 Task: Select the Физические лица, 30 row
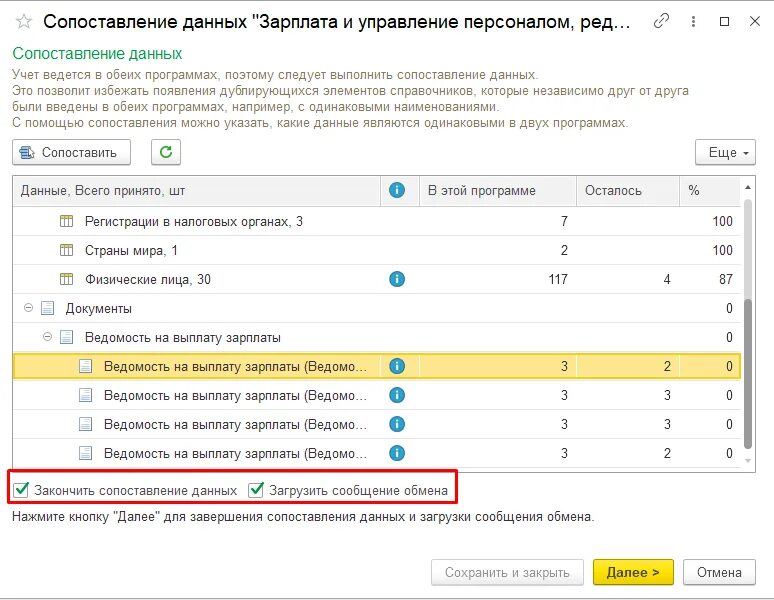tap(377, 279)
